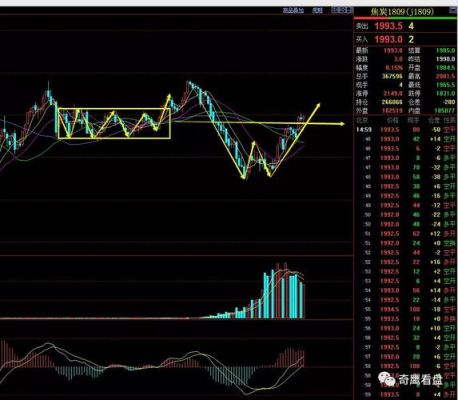
Task: Click the 持仓 value 266066
Action: coord(392,102)
